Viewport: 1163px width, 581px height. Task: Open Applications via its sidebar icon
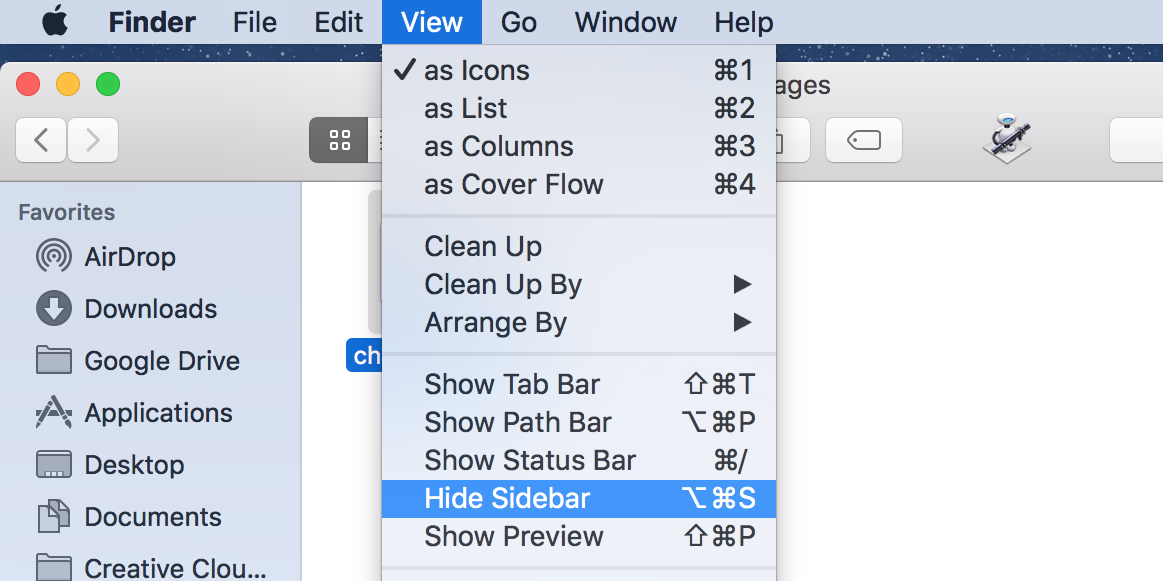click(x=54, y=413)
